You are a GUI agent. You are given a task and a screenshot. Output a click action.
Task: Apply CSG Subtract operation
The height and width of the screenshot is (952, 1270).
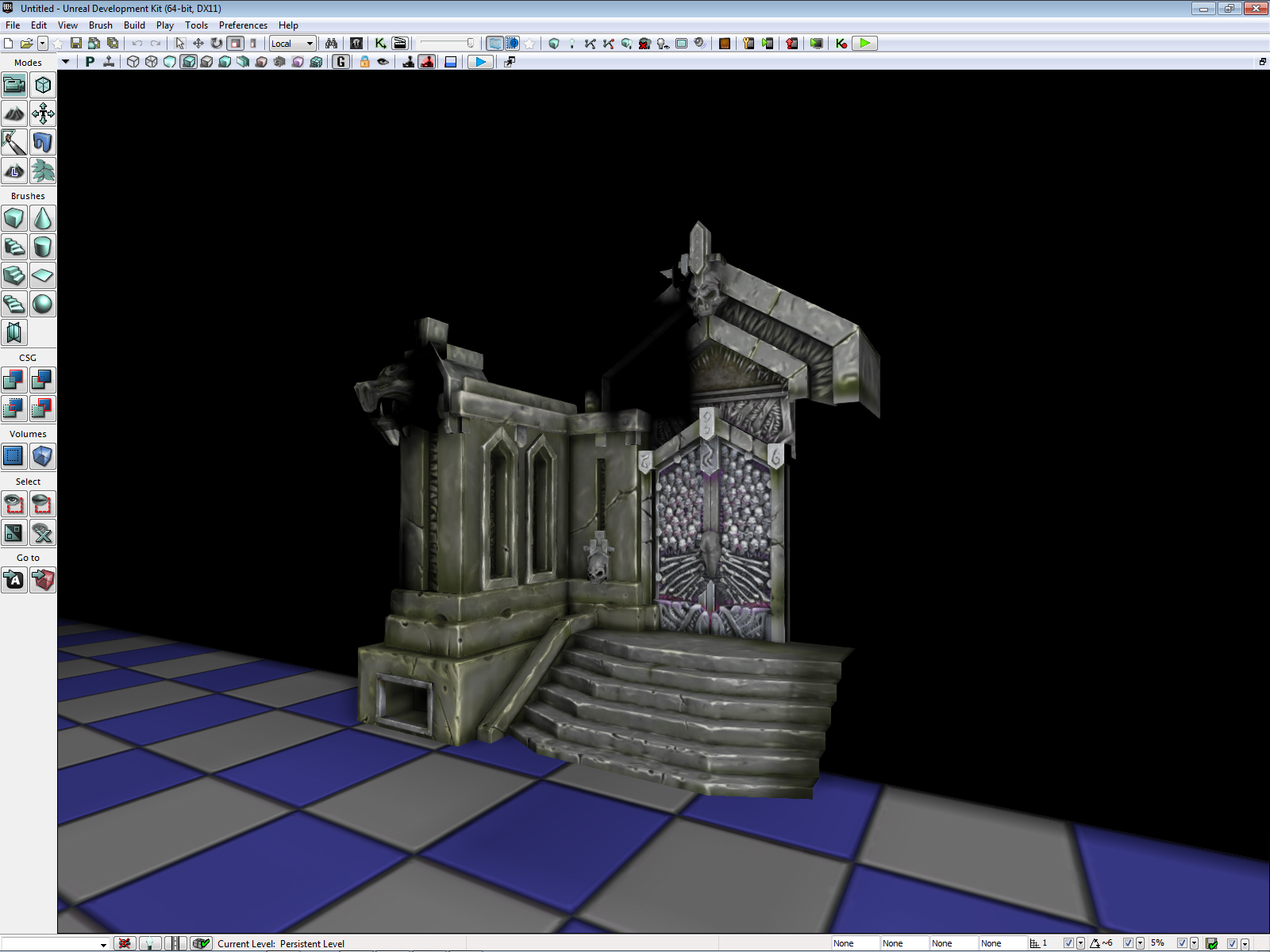(43, 380)
